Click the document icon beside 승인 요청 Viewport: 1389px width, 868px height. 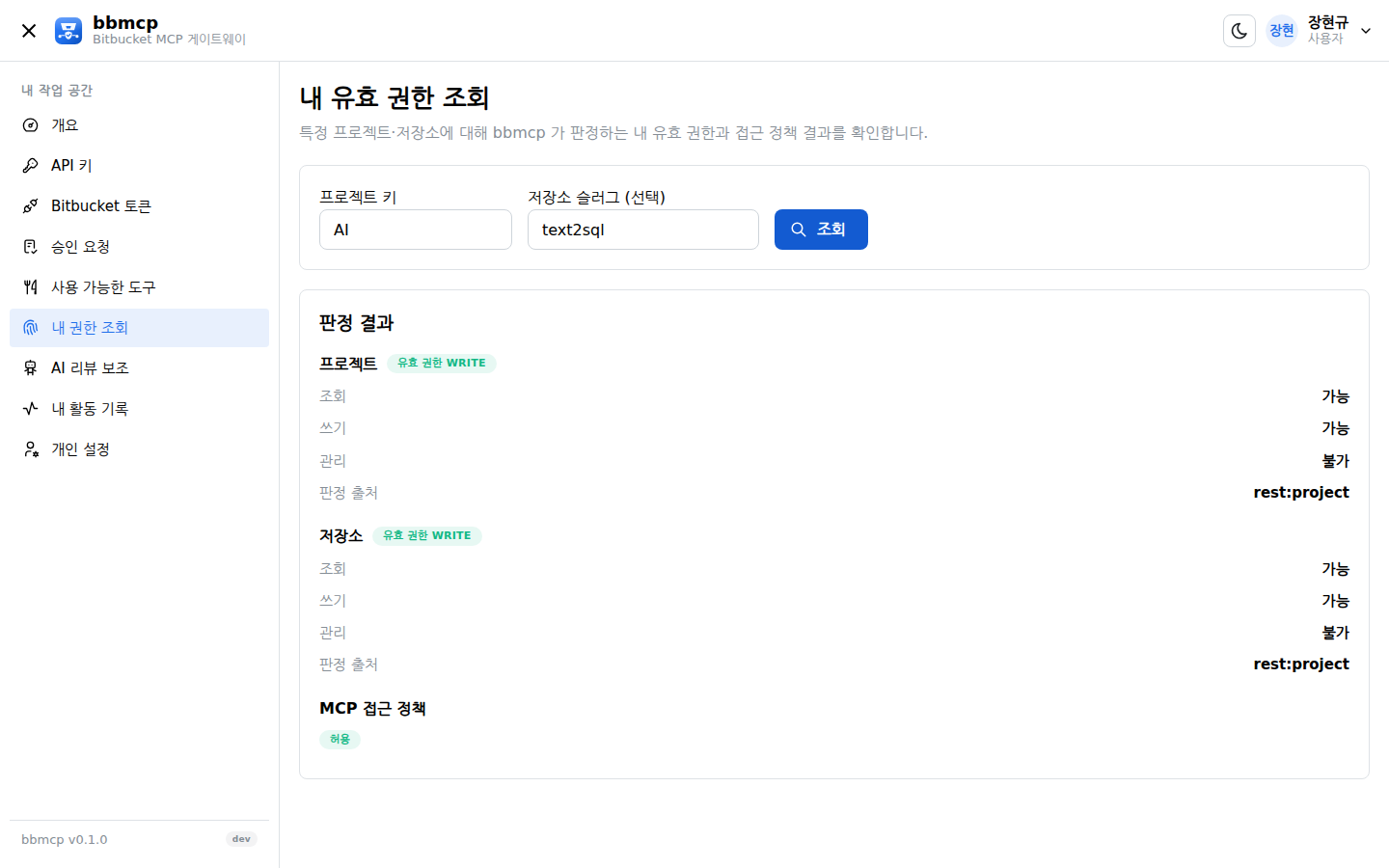click(31, 247)
